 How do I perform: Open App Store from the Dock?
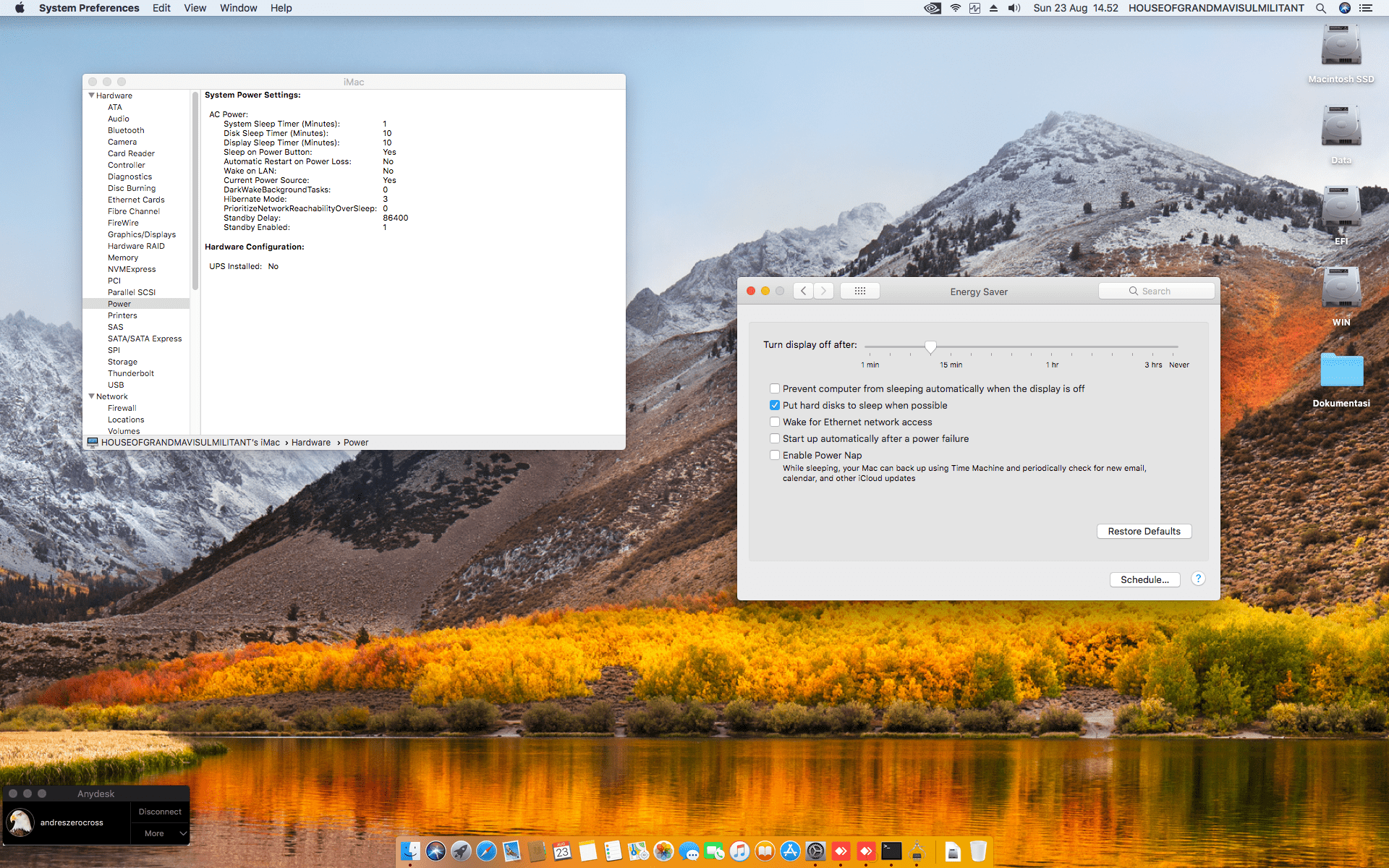790,851
